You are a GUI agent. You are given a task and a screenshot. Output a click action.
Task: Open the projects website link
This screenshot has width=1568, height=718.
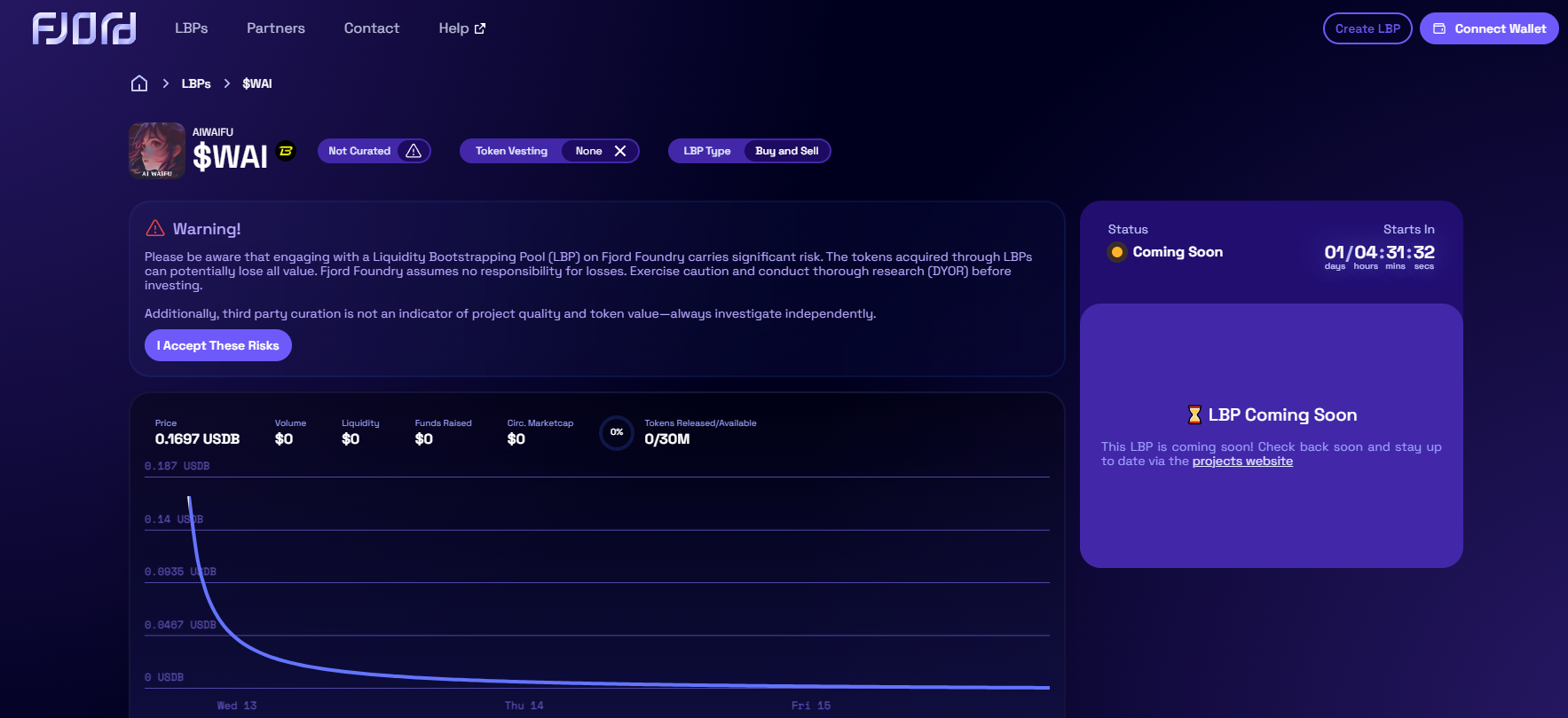pos(1242,462)
